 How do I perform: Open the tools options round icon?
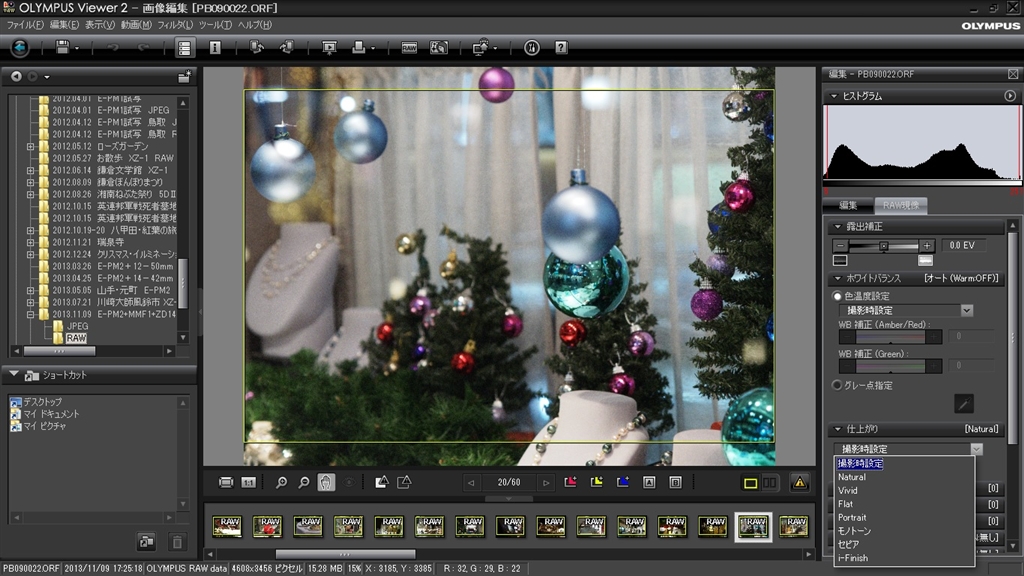pyautogui.click(x=532, y=48)
